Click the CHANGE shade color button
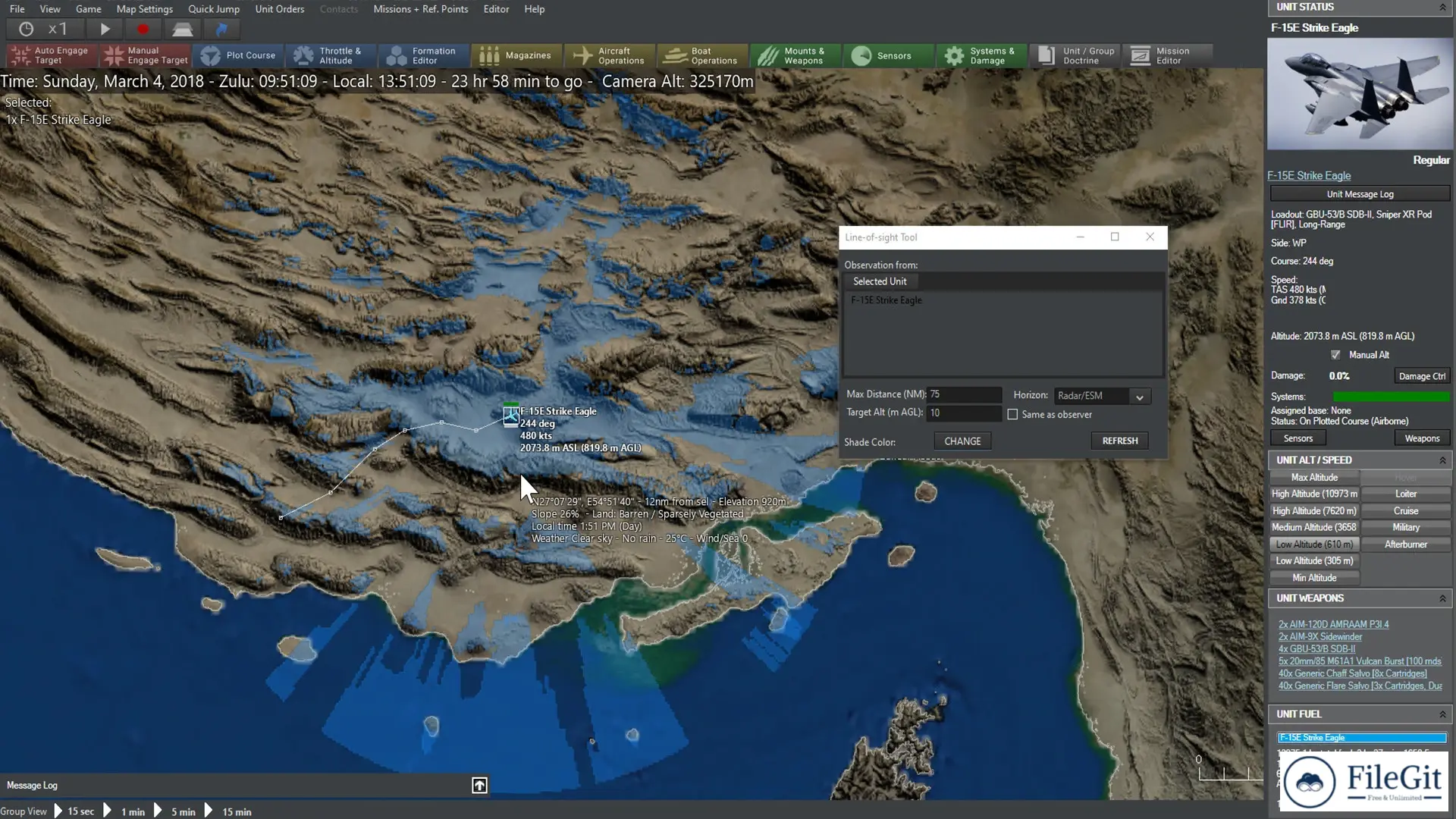Viewport: 1456px width, 819px height. [x=962, y=441]
